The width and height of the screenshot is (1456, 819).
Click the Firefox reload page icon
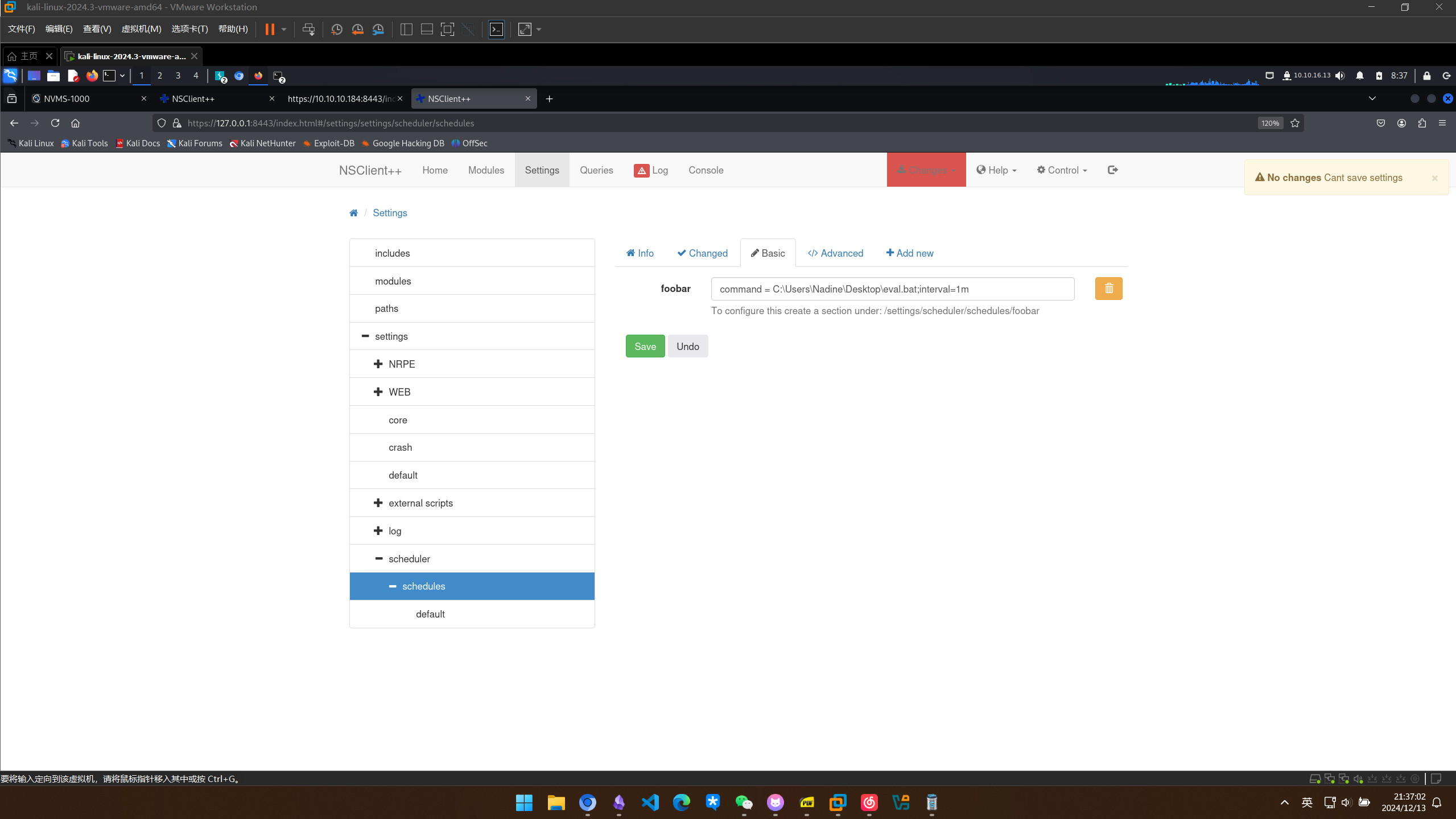pos(55,123)
